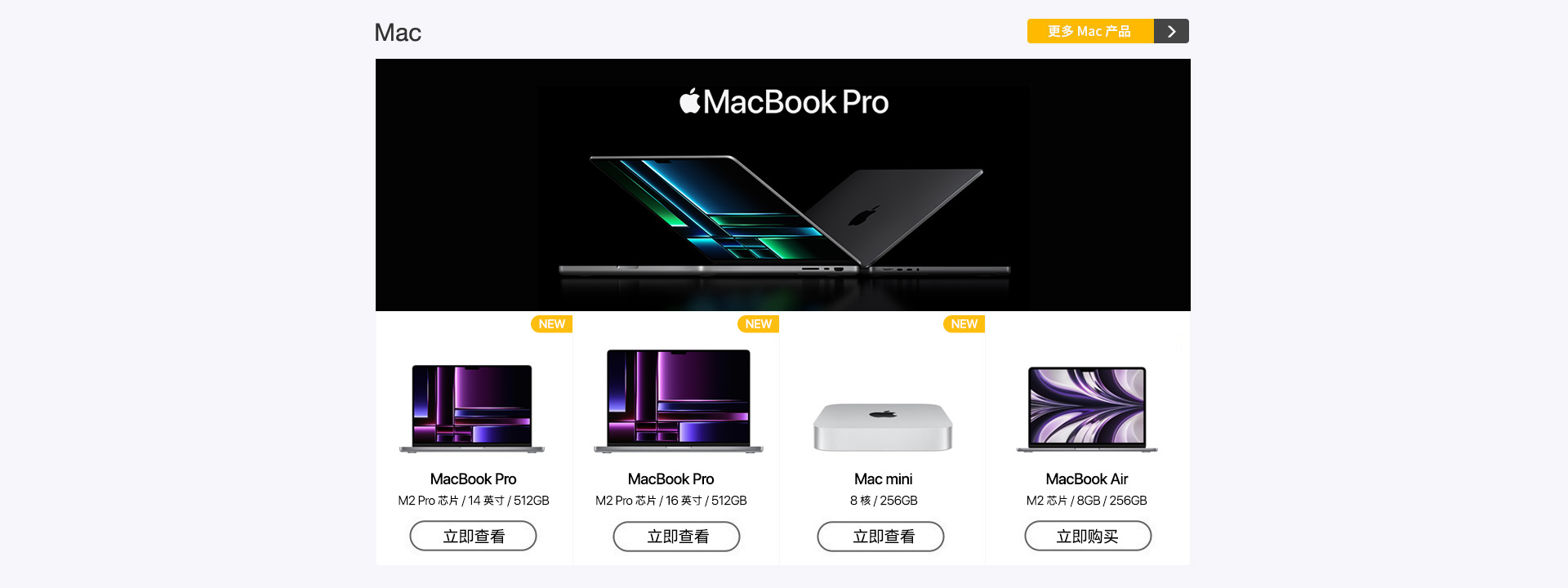
Task: Click the Mac section heading
Action: click(x=398, y=33)
